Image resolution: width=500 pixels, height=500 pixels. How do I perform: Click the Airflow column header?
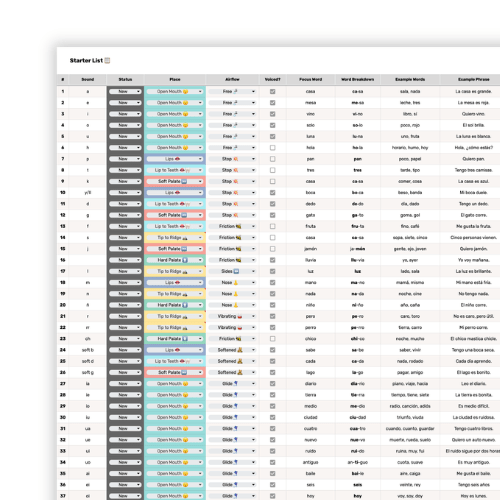(232, 79)
